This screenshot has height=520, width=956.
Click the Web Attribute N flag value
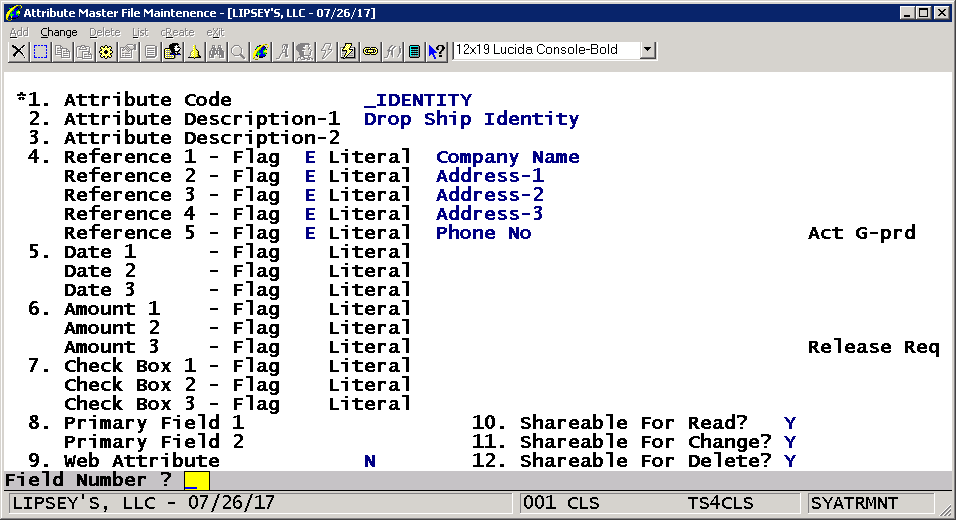pos(370,461)
